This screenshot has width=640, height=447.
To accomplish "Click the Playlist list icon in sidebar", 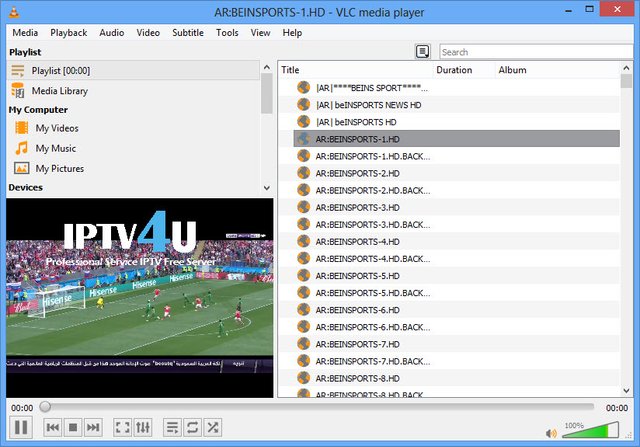I will tap(18, 71).
